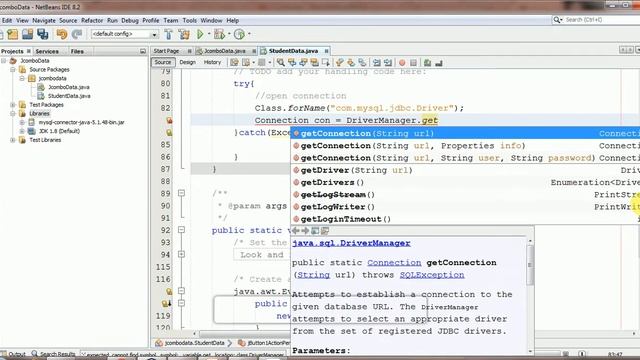Click the Last Edit editor toolbar icon
The width and height of the screenshot is (640, 360).
pos(234,62)
